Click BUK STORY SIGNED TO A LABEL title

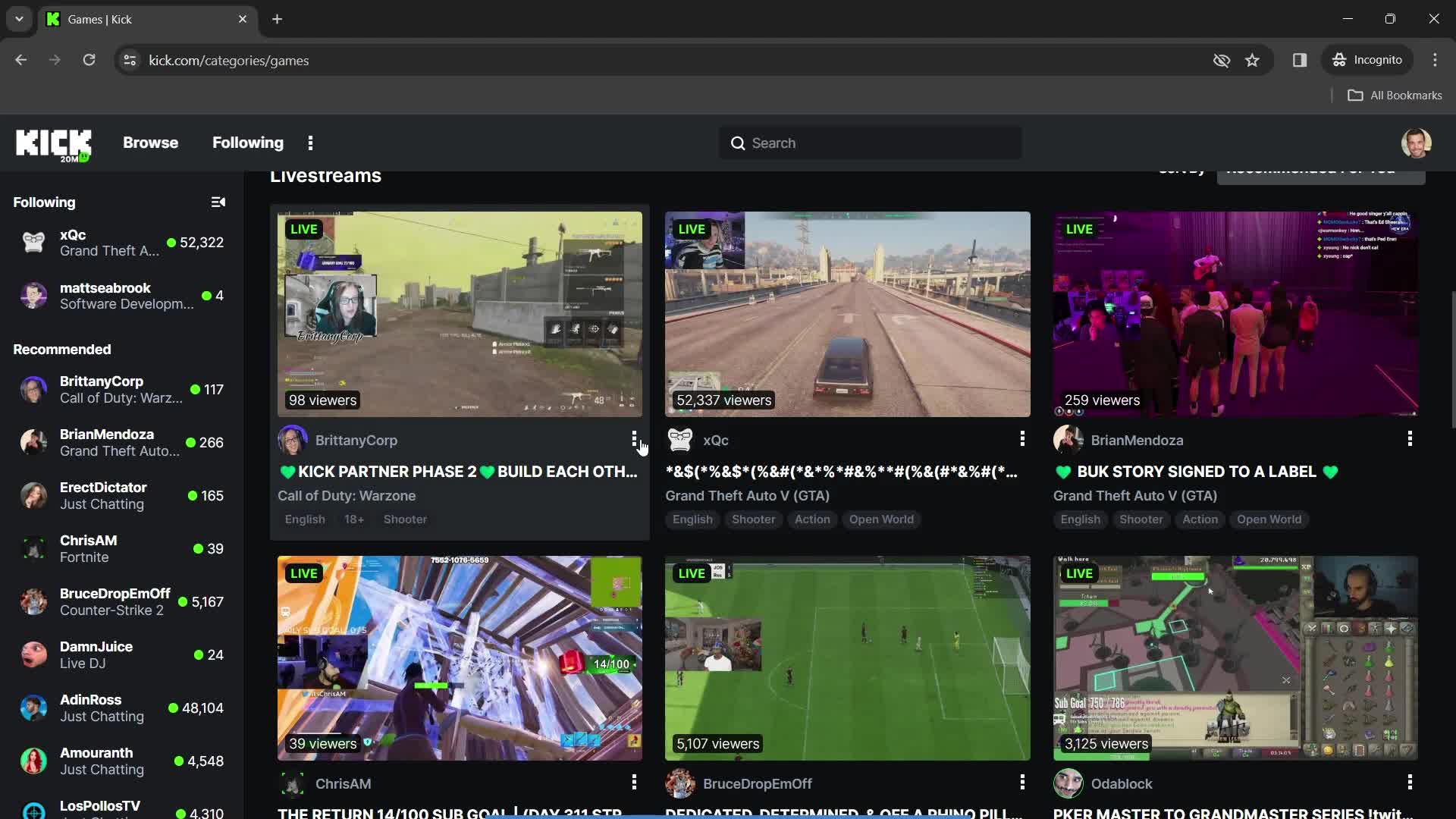click(1197, 472)
